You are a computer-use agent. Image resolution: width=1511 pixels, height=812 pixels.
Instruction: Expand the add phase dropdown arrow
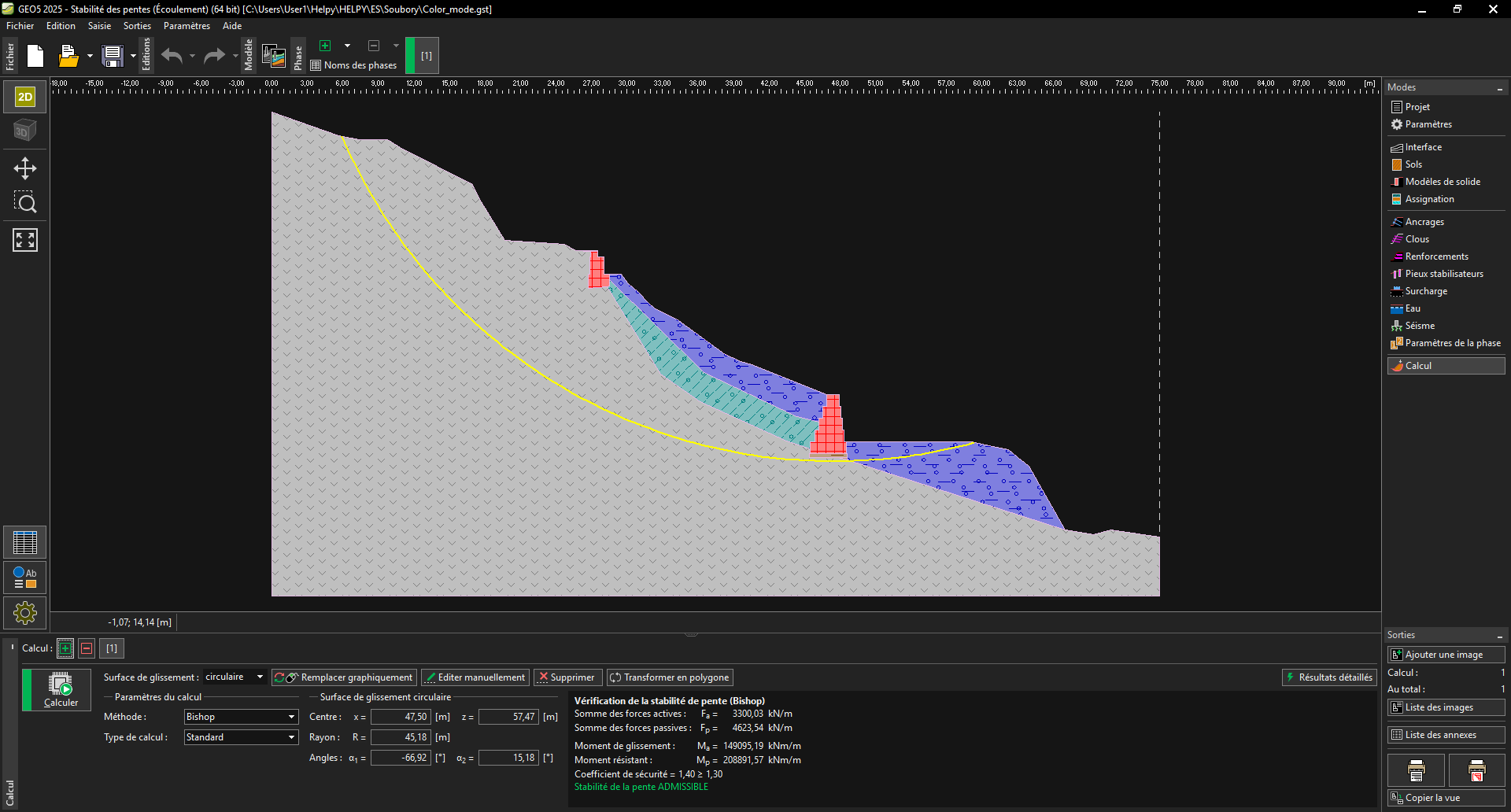click(x=347, y=46)
